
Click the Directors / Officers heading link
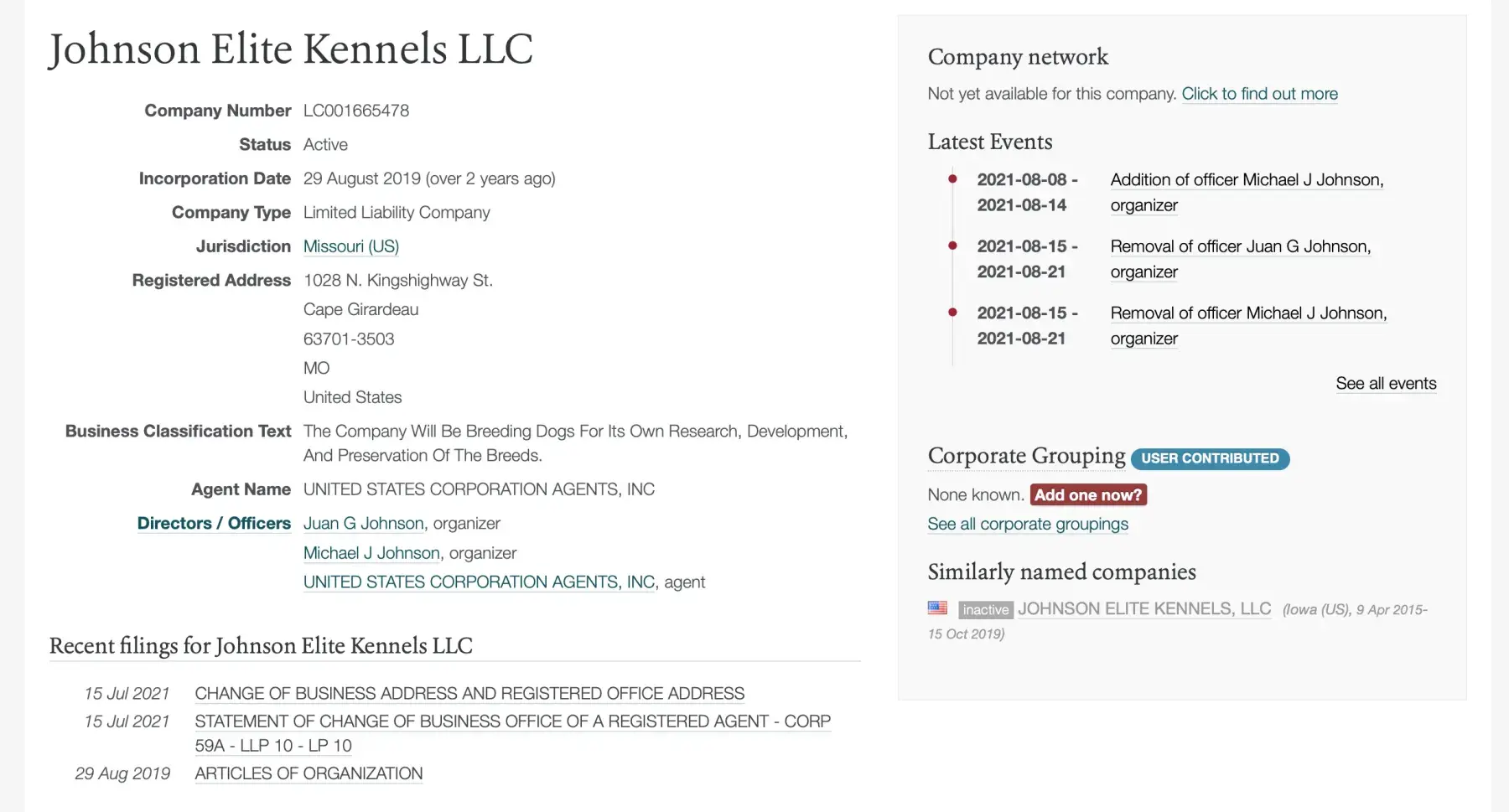(214, 524)
